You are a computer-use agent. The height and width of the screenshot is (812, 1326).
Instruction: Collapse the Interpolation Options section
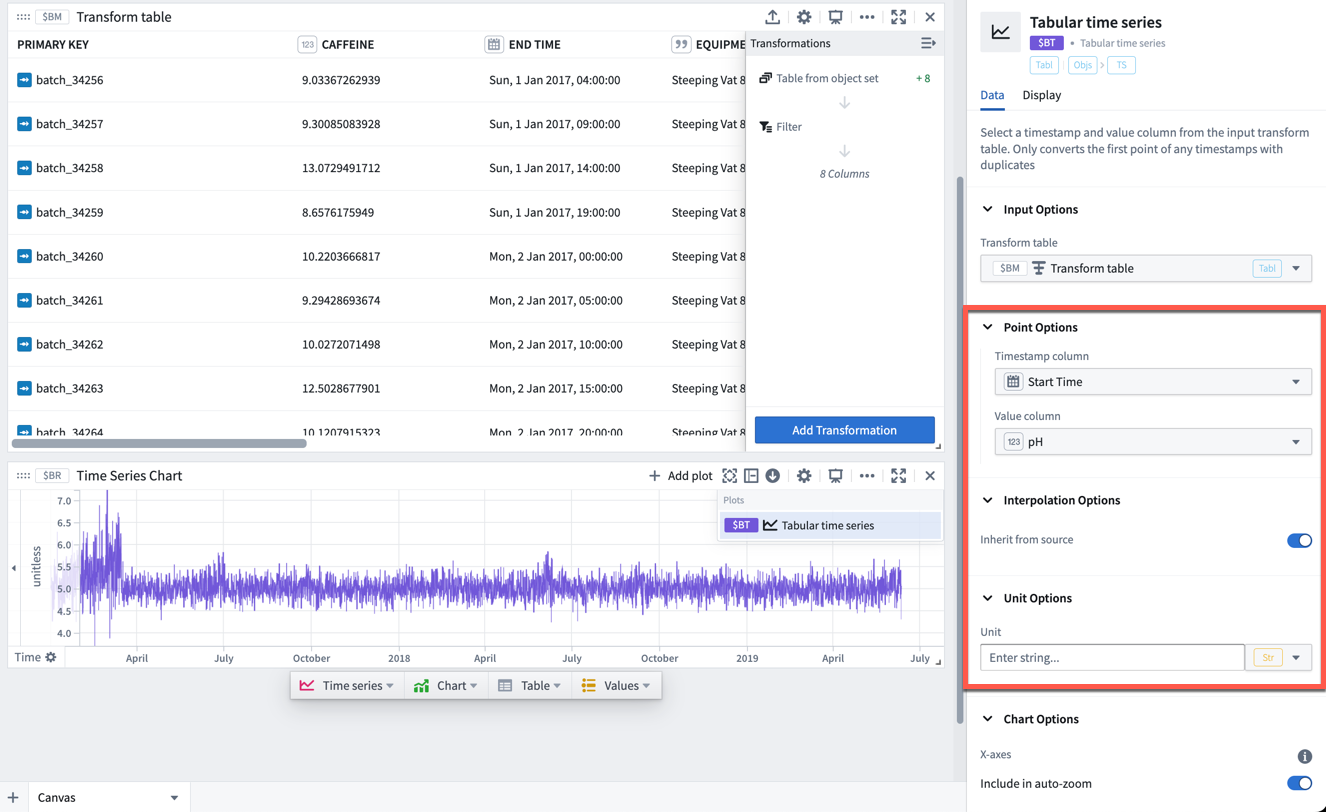[x=987, y=500]
